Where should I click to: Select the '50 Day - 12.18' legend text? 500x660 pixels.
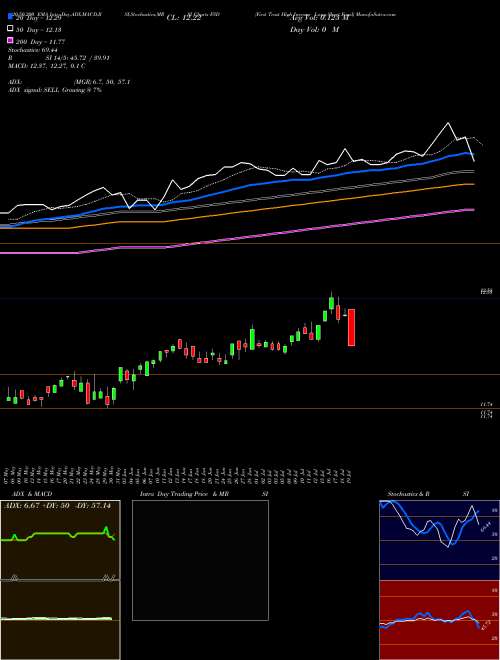click(38, 30)
